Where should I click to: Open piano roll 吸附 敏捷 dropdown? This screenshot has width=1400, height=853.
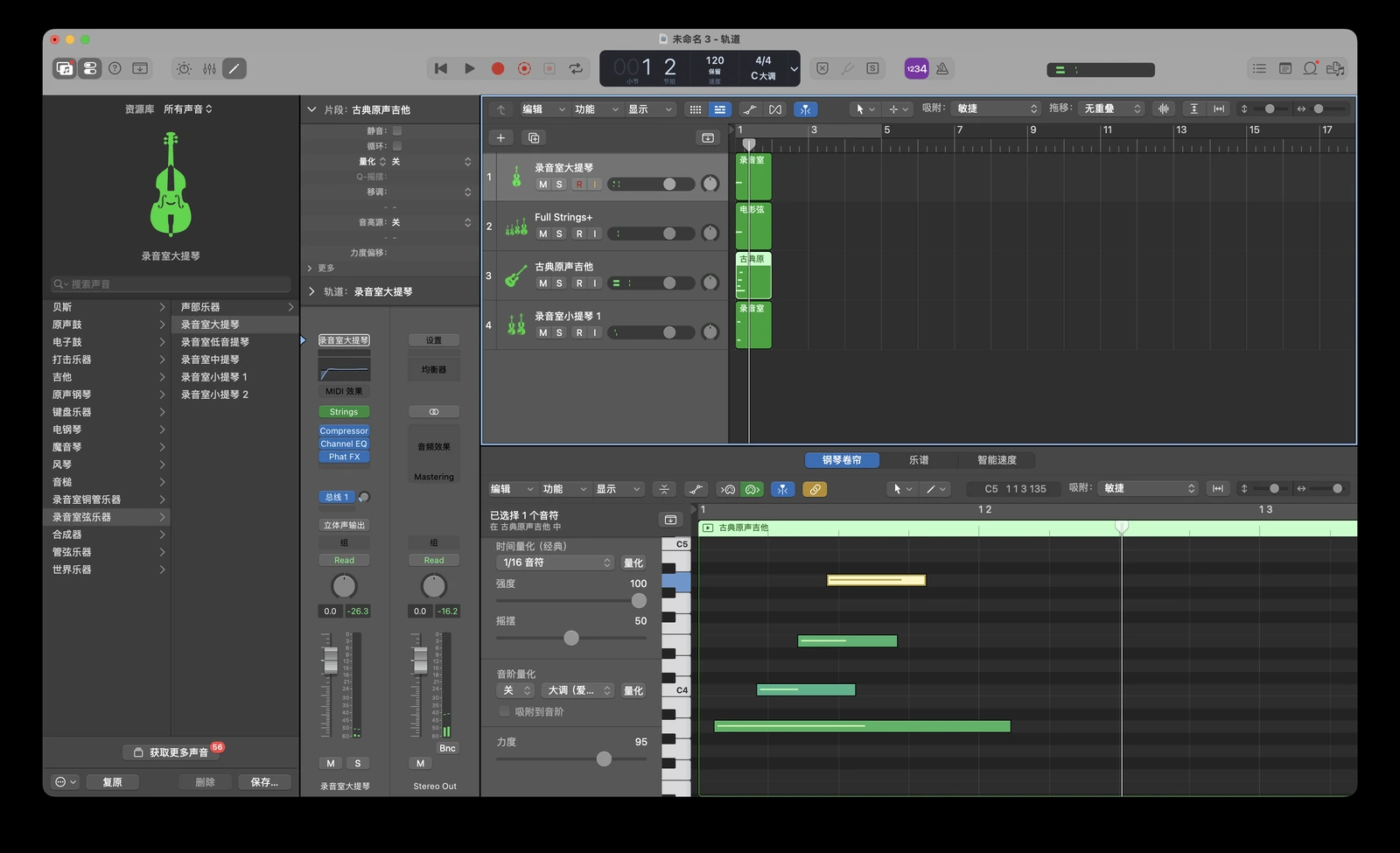1148,488
